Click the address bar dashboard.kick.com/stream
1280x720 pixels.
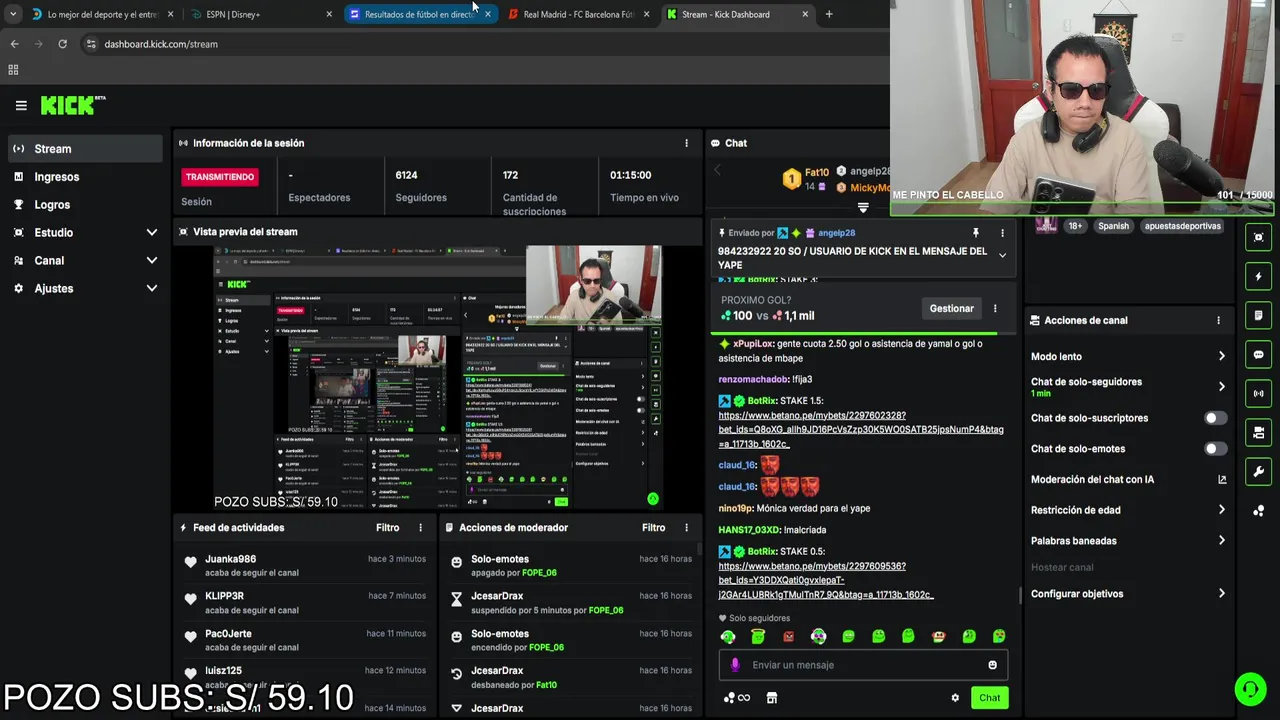click(x=160, y=44)
